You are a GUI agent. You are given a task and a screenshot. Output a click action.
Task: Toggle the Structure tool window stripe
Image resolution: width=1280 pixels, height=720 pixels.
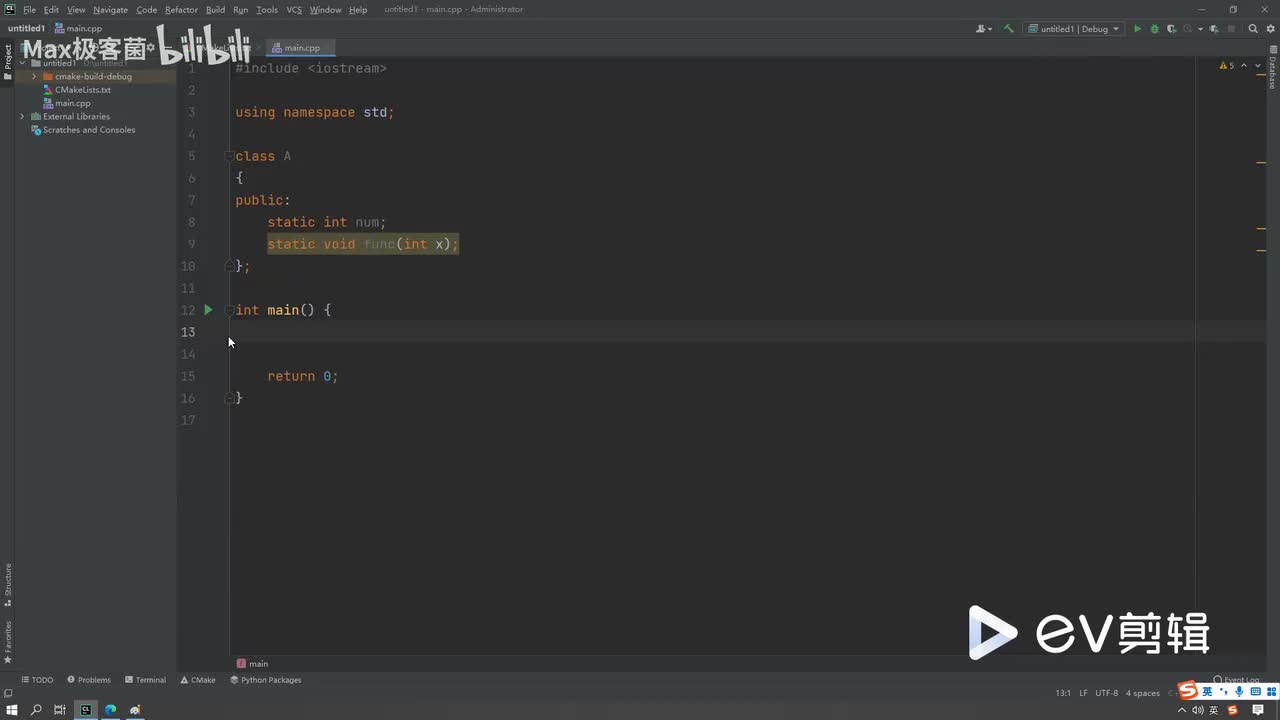(x=8, y=585)
